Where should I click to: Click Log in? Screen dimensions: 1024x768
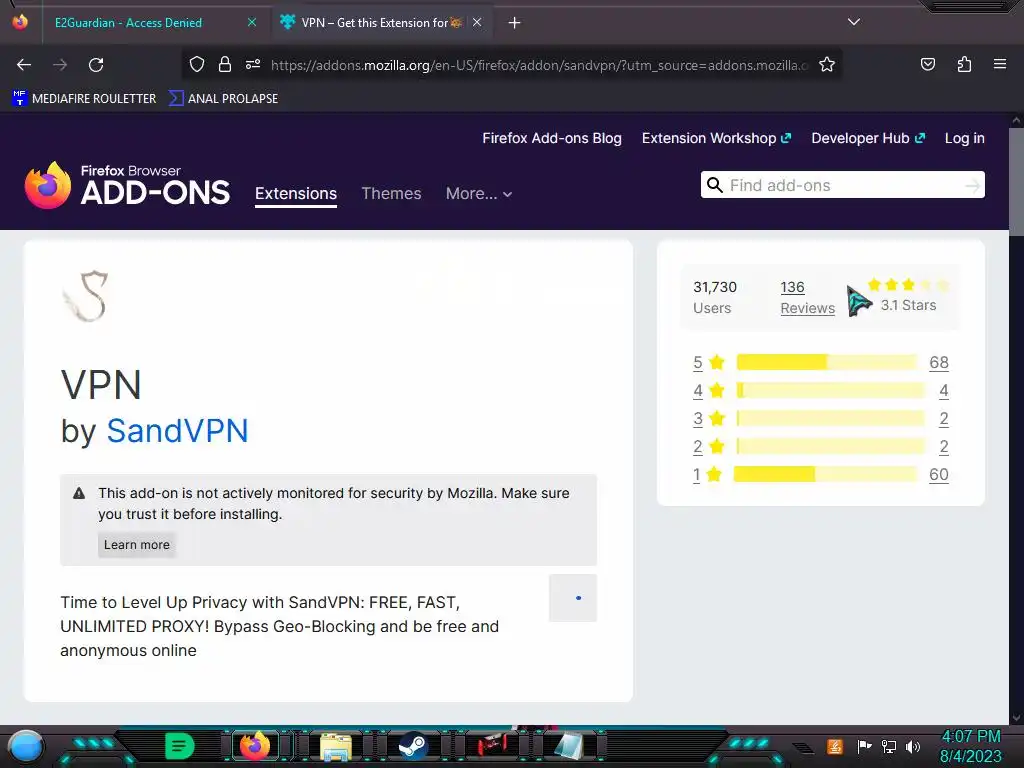pyautogui.click(x=965, y=138)
